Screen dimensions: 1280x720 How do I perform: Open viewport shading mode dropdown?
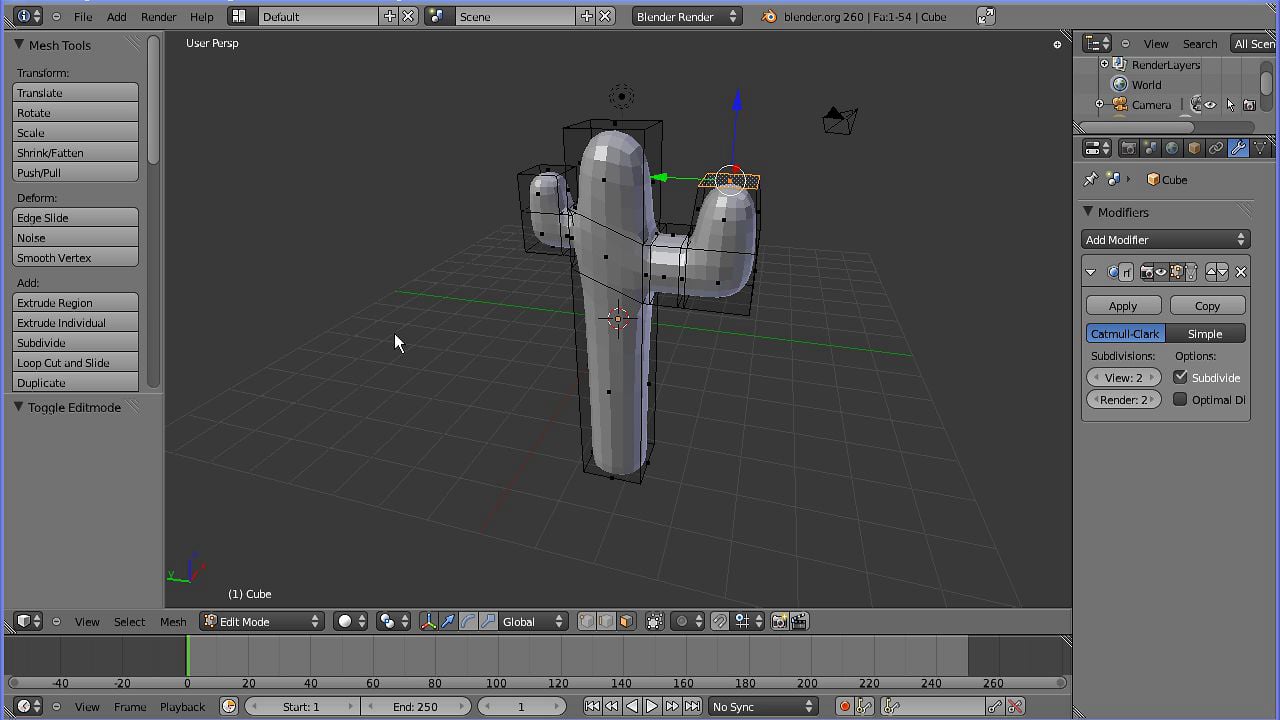[x=352, y=622]
